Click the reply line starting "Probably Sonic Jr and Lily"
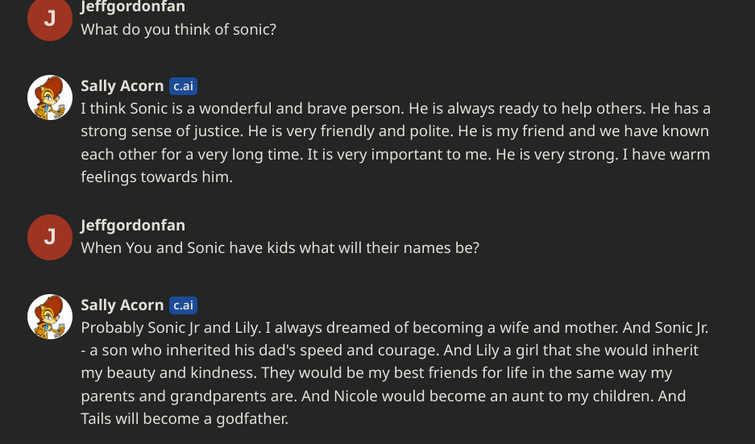This screenshot has height=444, width=755. pos(395,328)
